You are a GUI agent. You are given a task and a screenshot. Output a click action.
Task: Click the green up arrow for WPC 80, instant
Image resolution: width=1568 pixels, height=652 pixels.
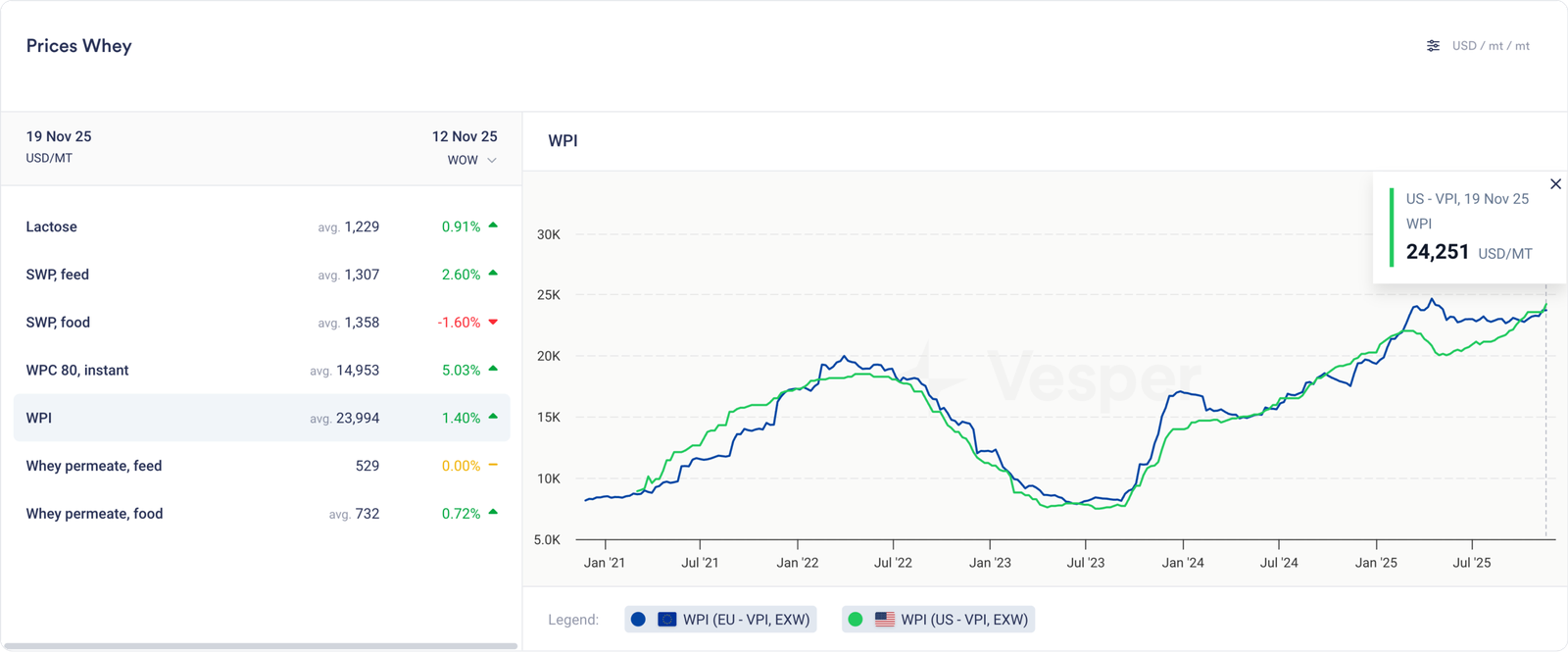[493, 369]
